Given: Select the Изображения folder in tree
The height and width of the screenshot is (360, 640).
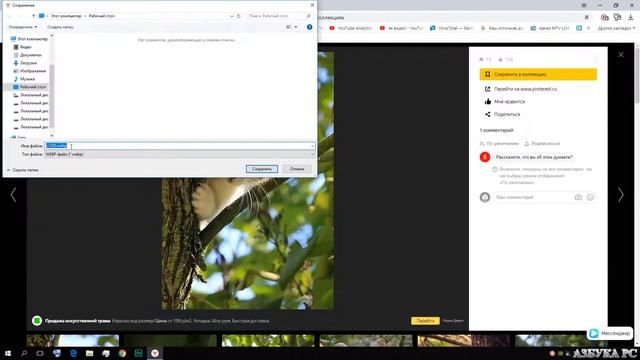Looking at the screenshot, I should (30, 71).
